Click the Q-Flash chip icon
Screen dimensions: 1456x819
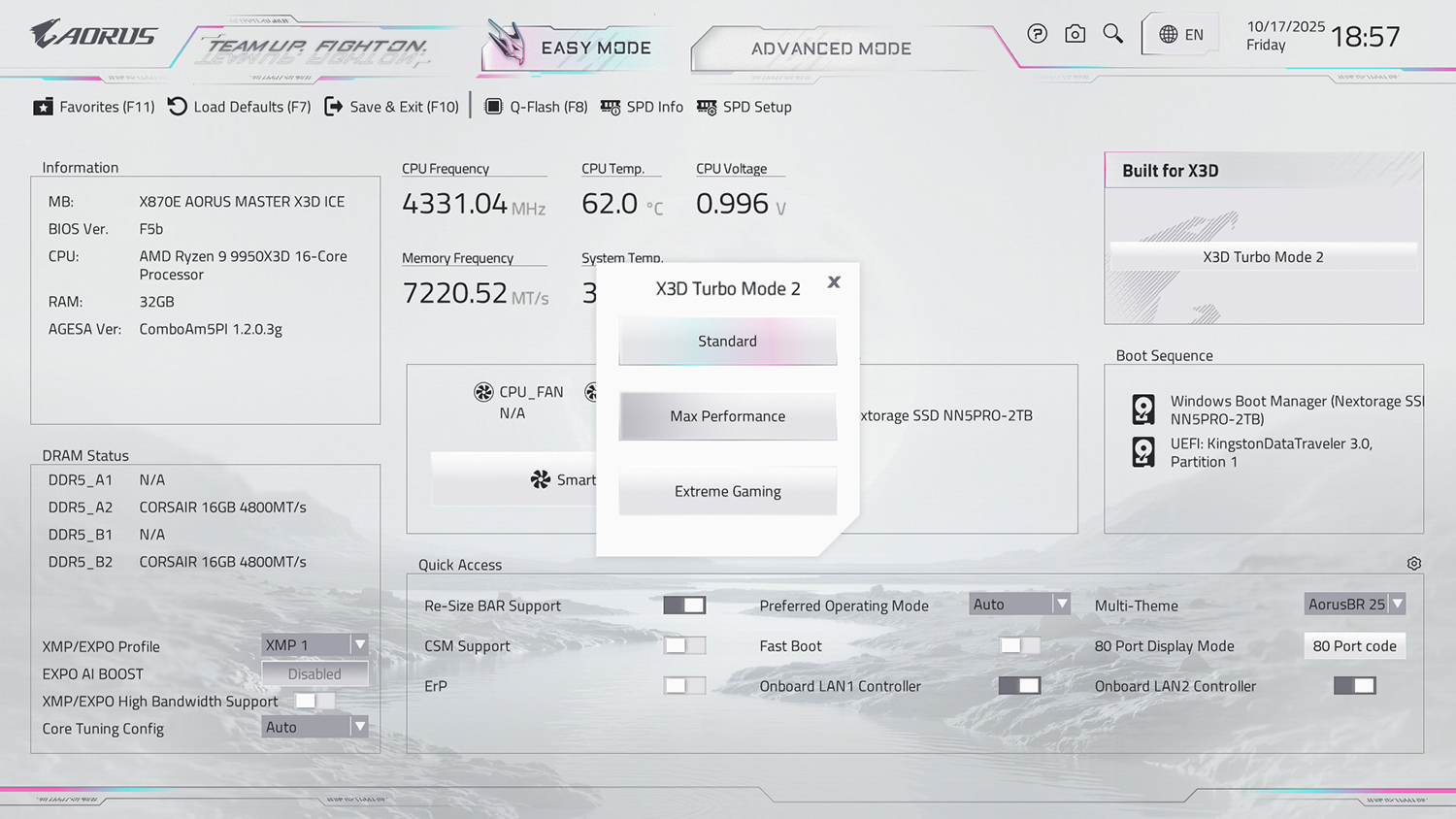pos(493,107)
